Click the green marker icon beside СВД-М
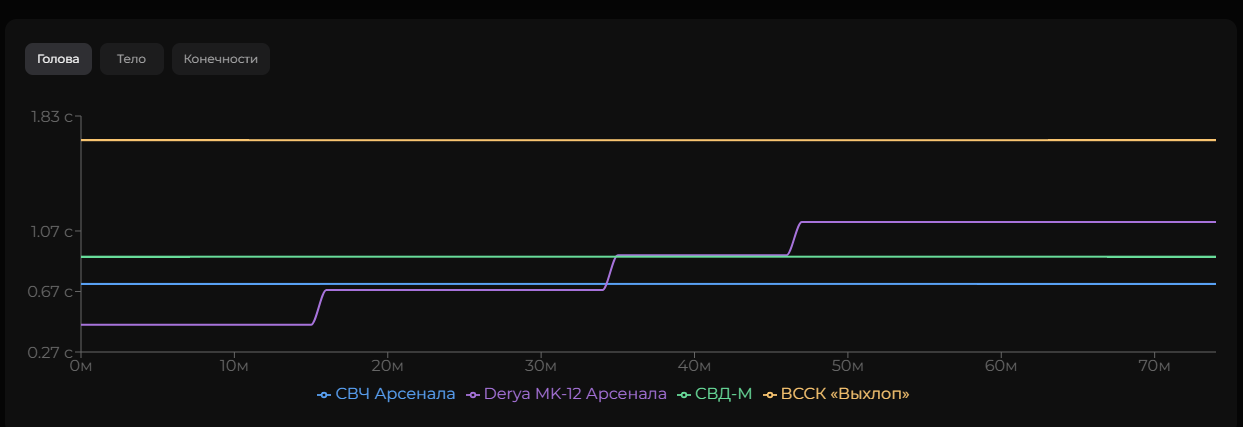This screenshot has height=427, width=1243. pyautogui.click(x=684, y=395)
